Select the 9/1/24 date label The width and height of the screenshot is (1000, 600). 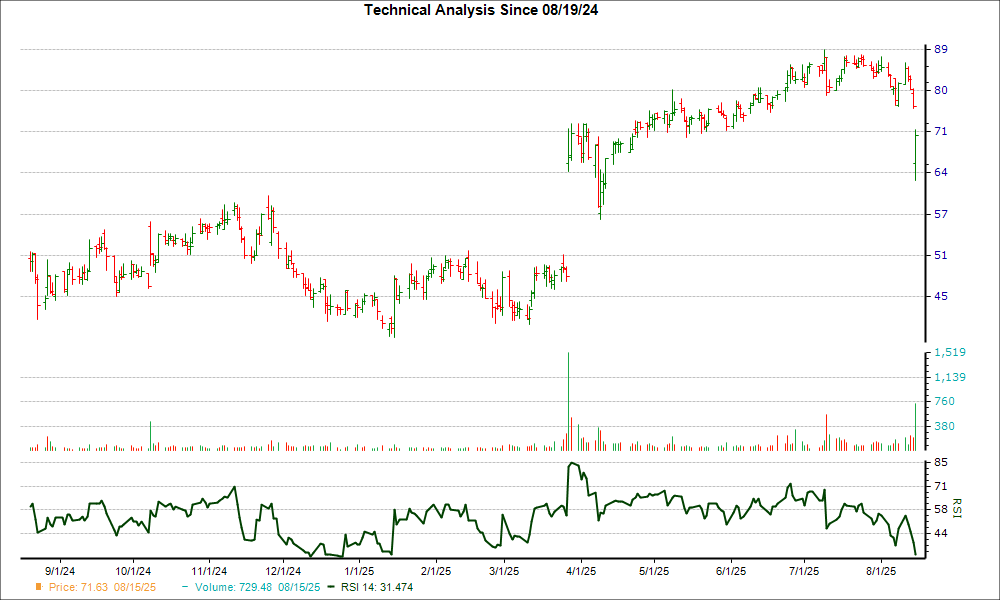click(x=60, y=571)
